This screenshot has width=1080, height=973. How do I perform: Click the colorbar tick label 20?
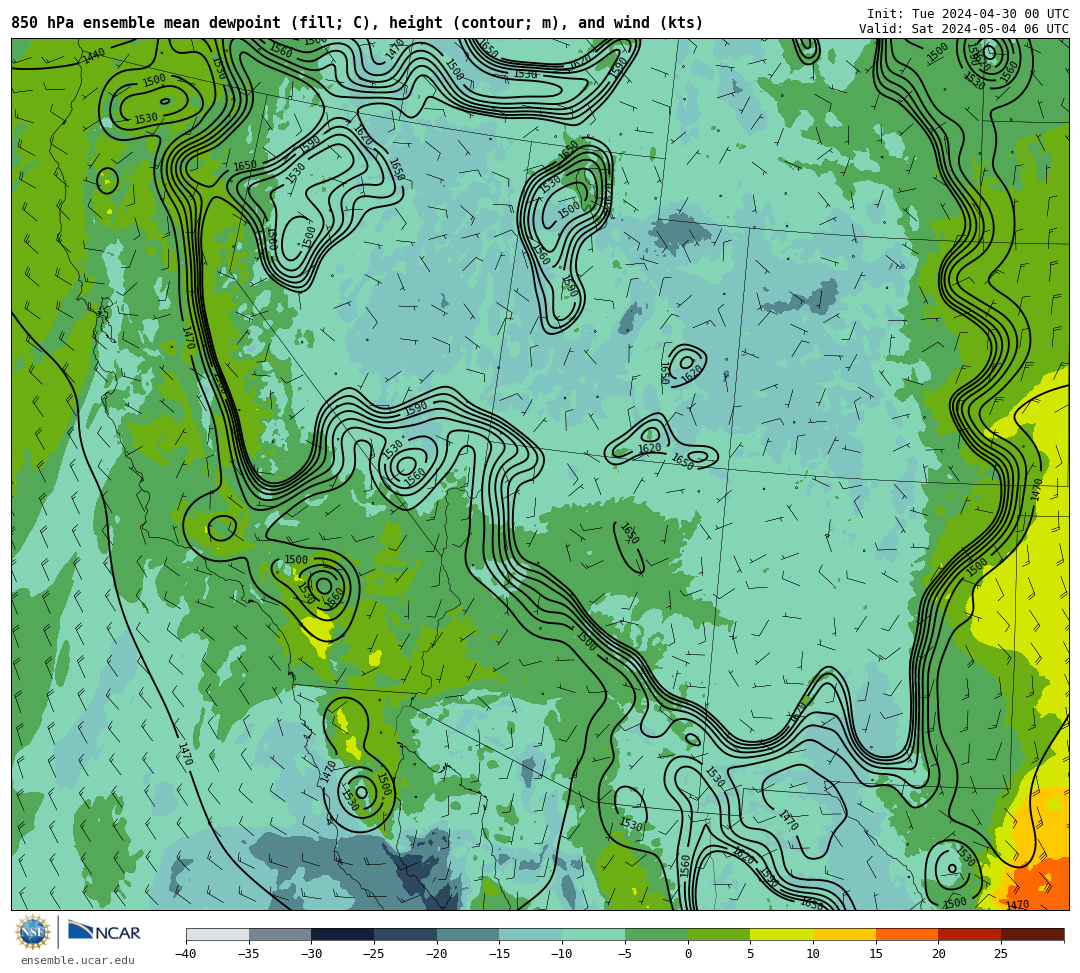(x=938, y=954)
